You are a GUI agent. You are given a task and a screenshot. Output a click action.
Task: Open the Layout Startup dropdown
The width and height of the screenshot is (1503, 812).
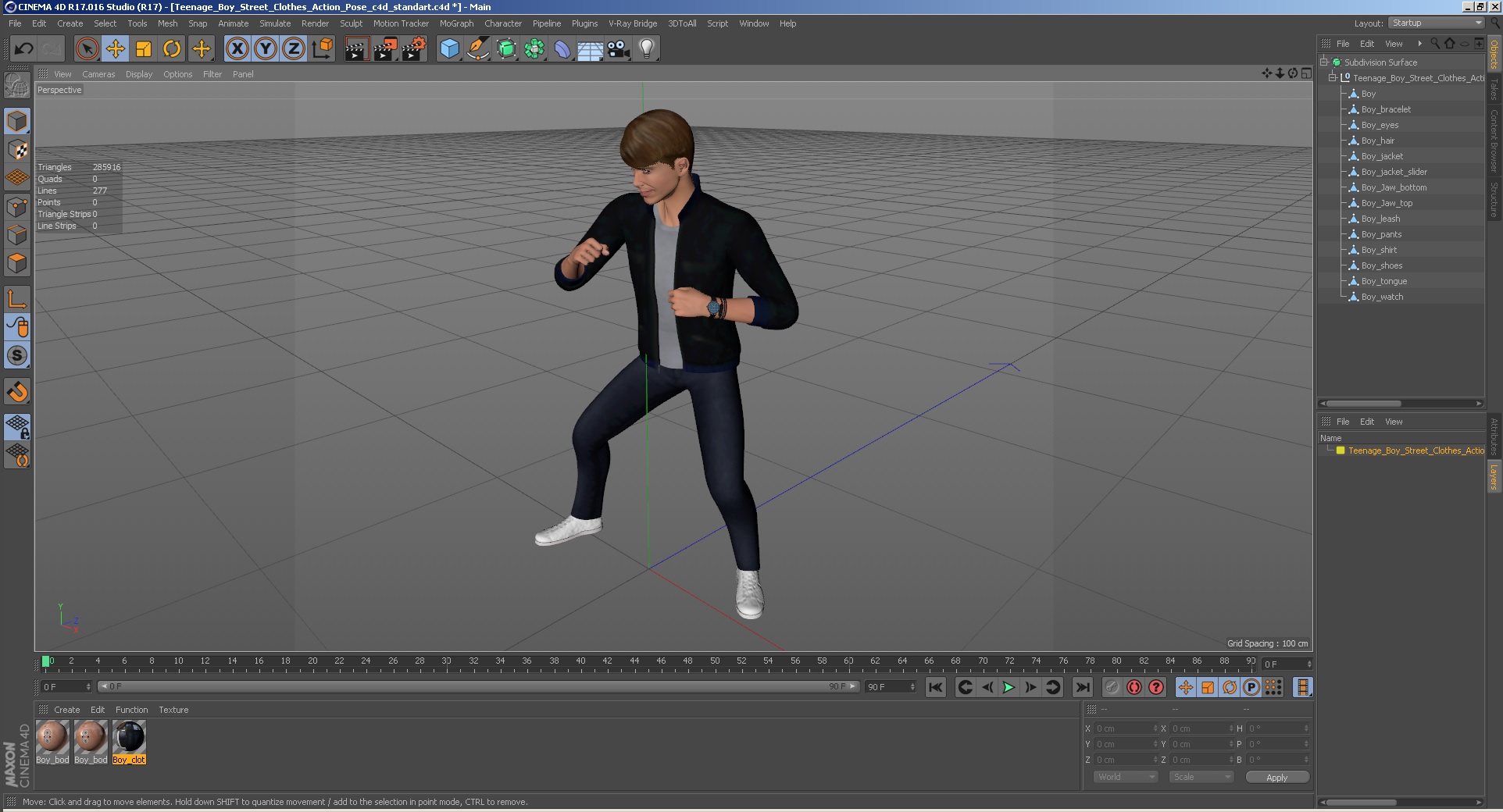(x=1437, y=23)
